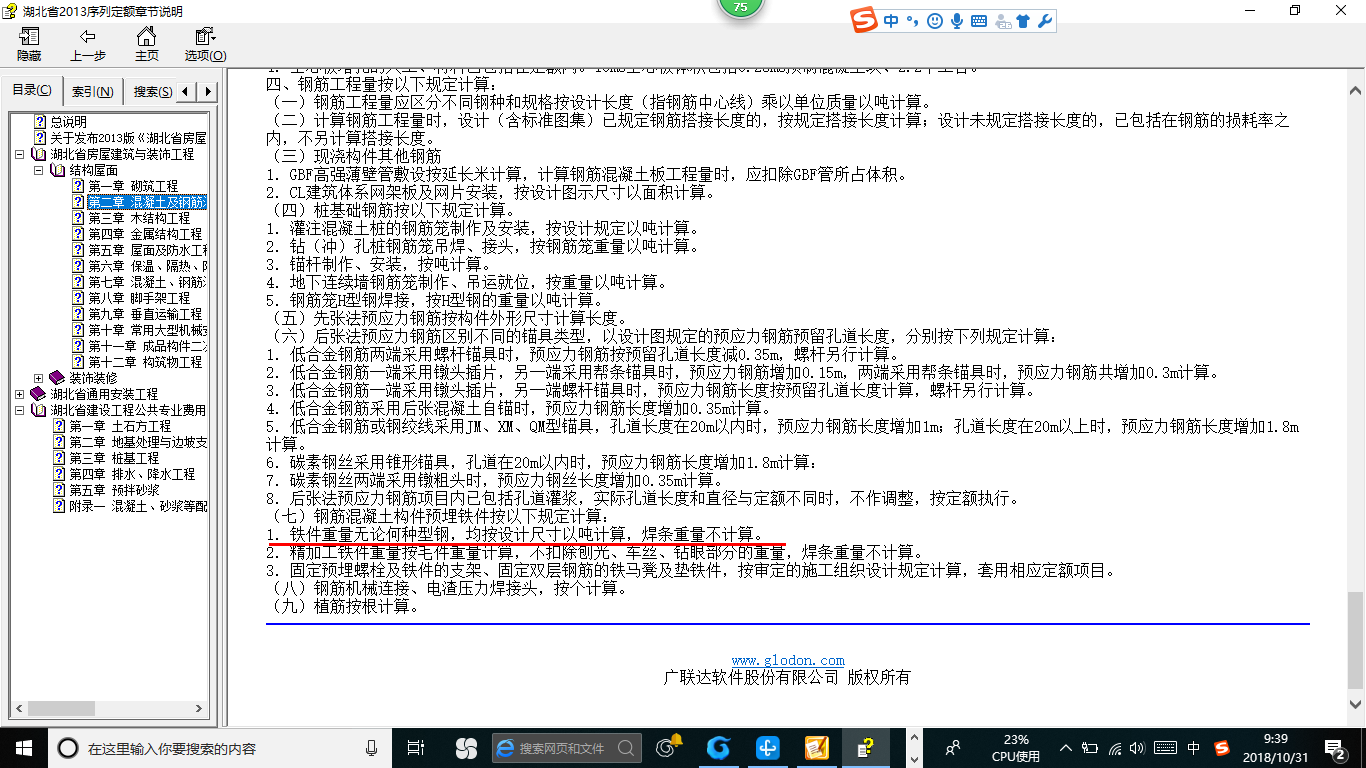
Task: Open the blue G taskbar app
Action: click(718, 748)
